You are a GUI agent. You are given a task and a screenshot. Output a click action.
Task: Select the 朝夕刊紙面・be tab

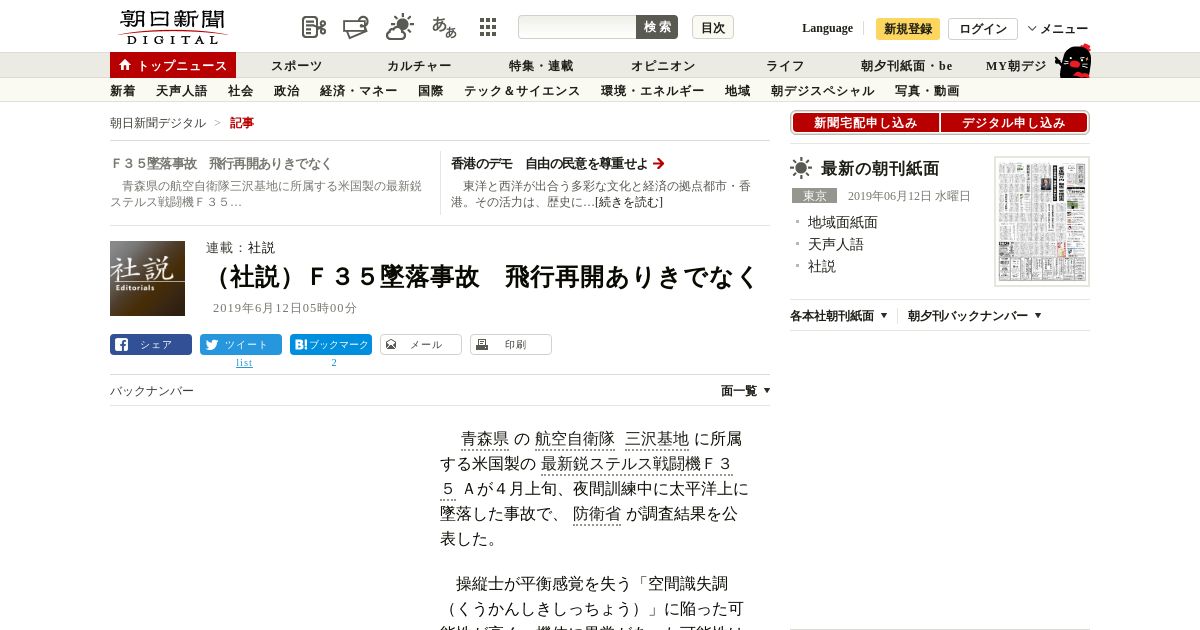907,66
